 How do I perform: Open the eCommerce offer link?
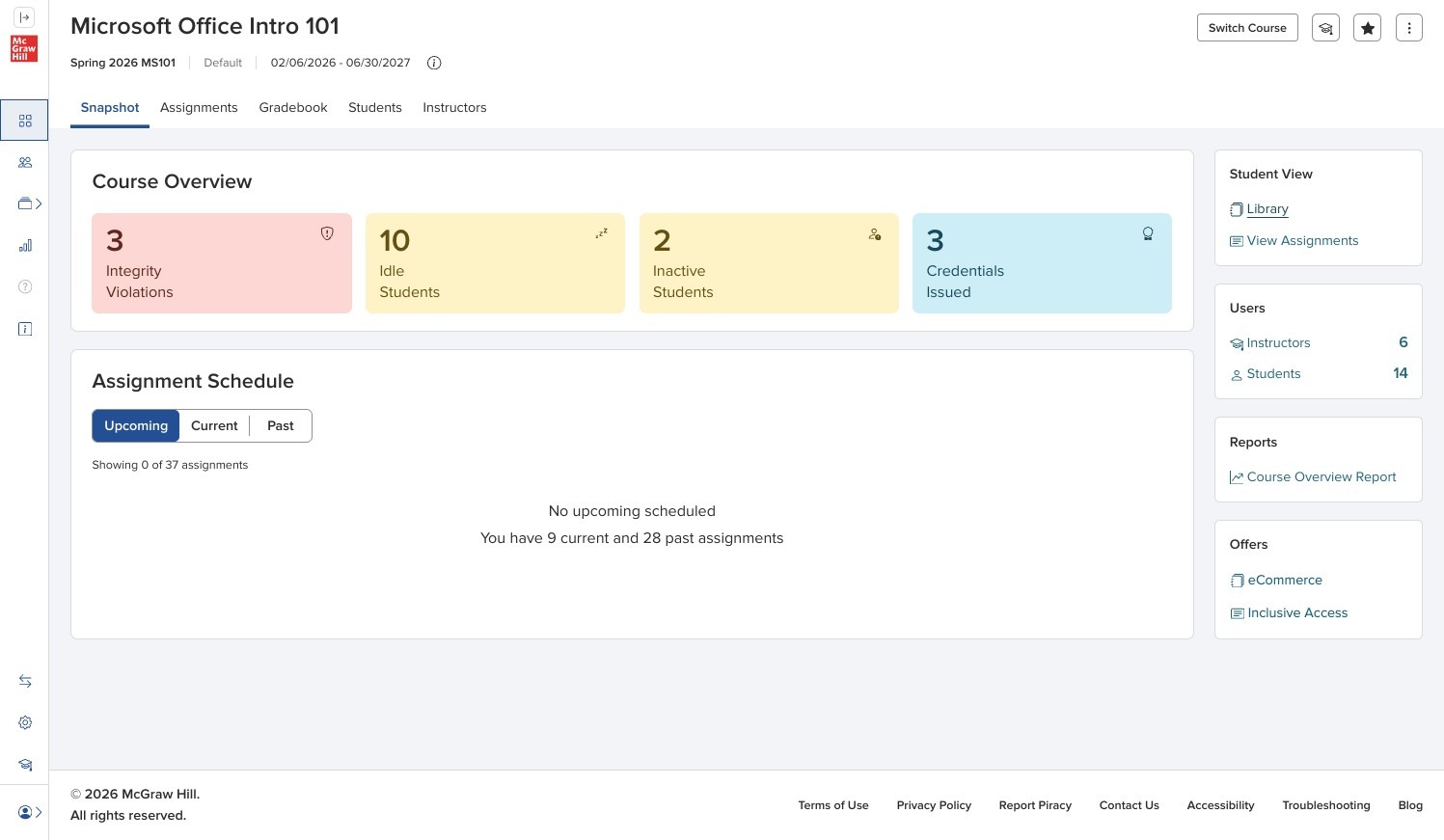(x=1285, y=581)
